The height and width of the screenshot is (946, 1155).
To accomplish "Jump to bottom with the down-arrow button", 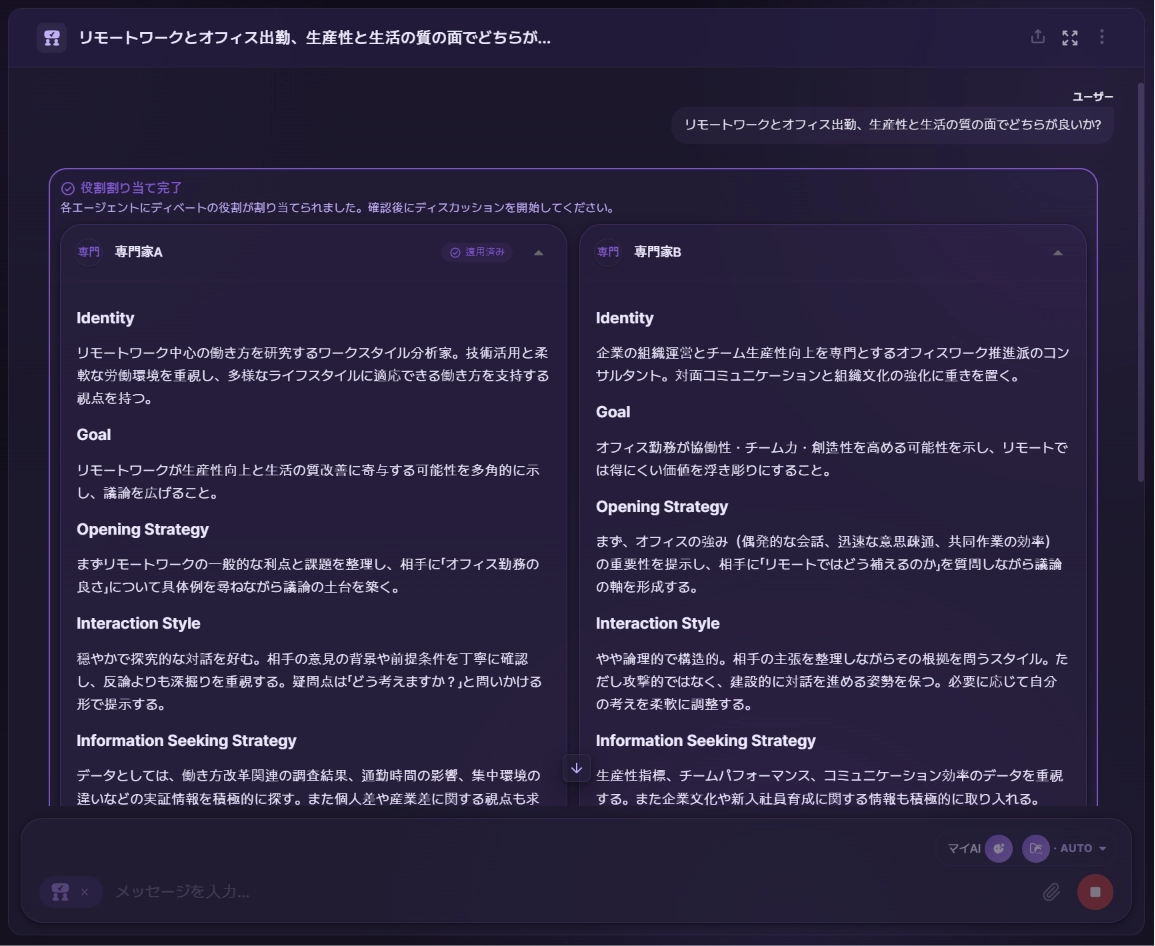I will [x=577, y=768].
